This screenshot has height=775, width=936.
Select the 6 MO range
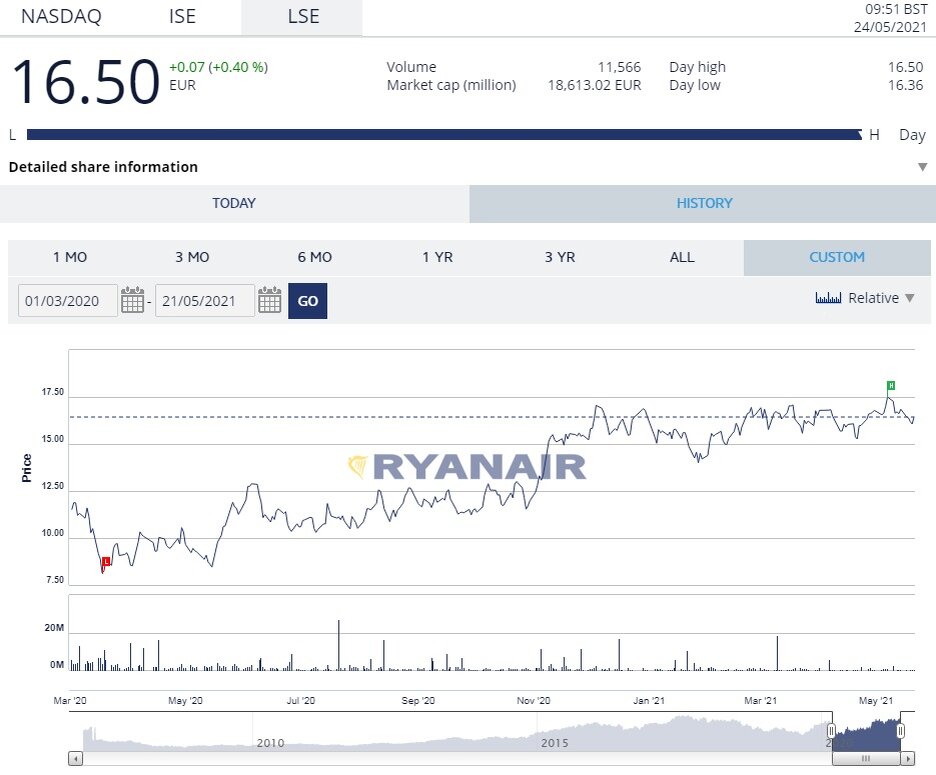click(x=315, y=257)
